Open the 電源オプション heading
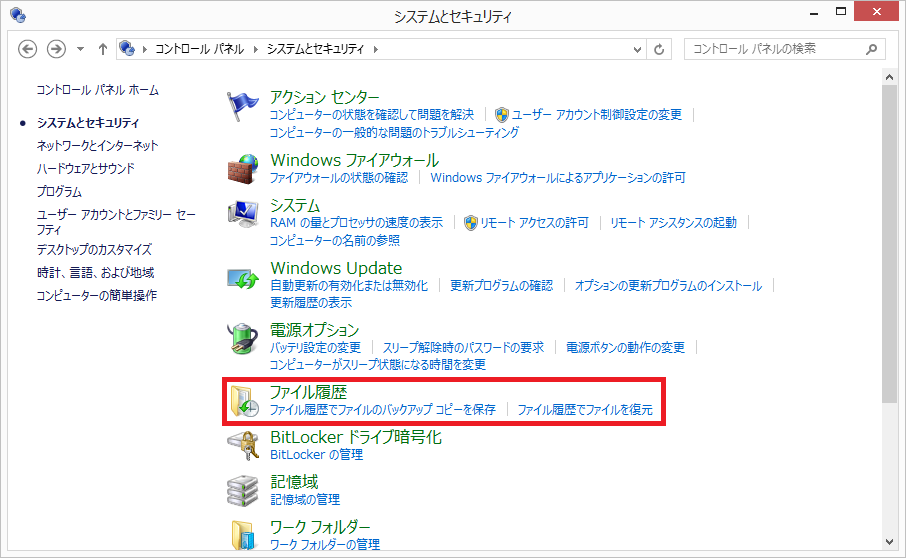This screenshot has height=558, width=906. click(x=314, y=330)
